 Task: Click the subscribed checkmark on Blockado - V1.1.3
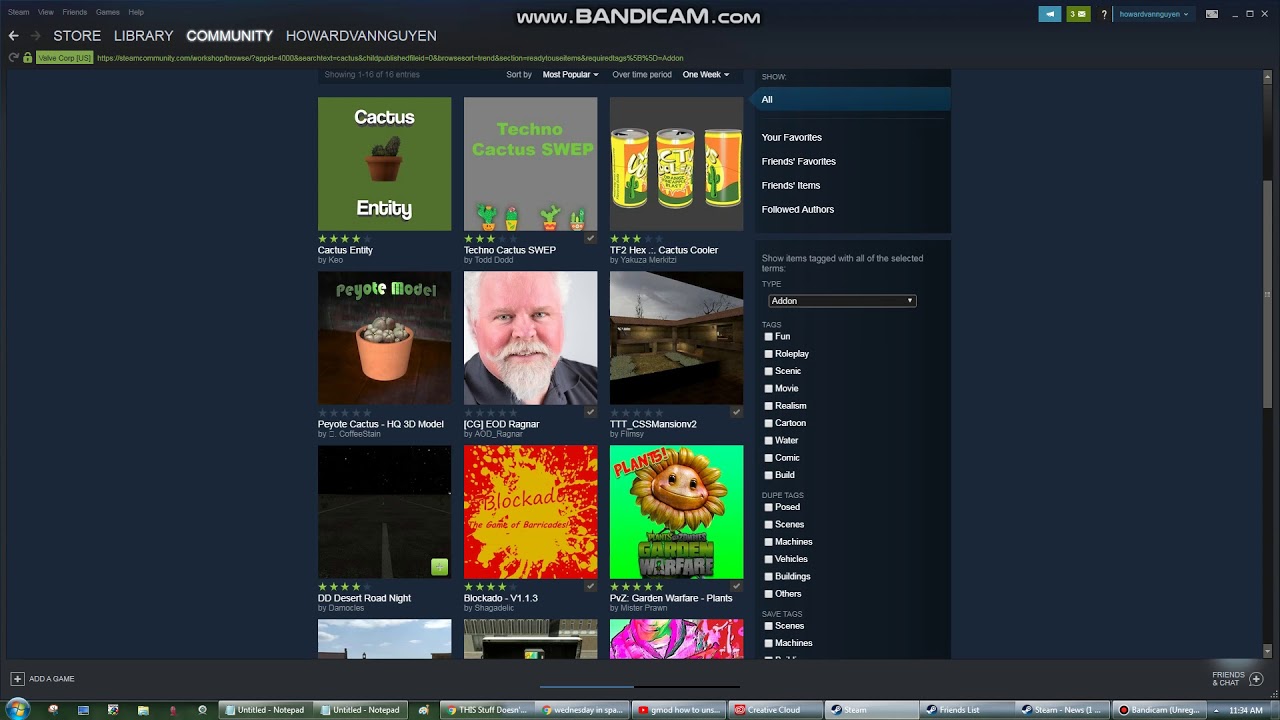click(590, 586)
